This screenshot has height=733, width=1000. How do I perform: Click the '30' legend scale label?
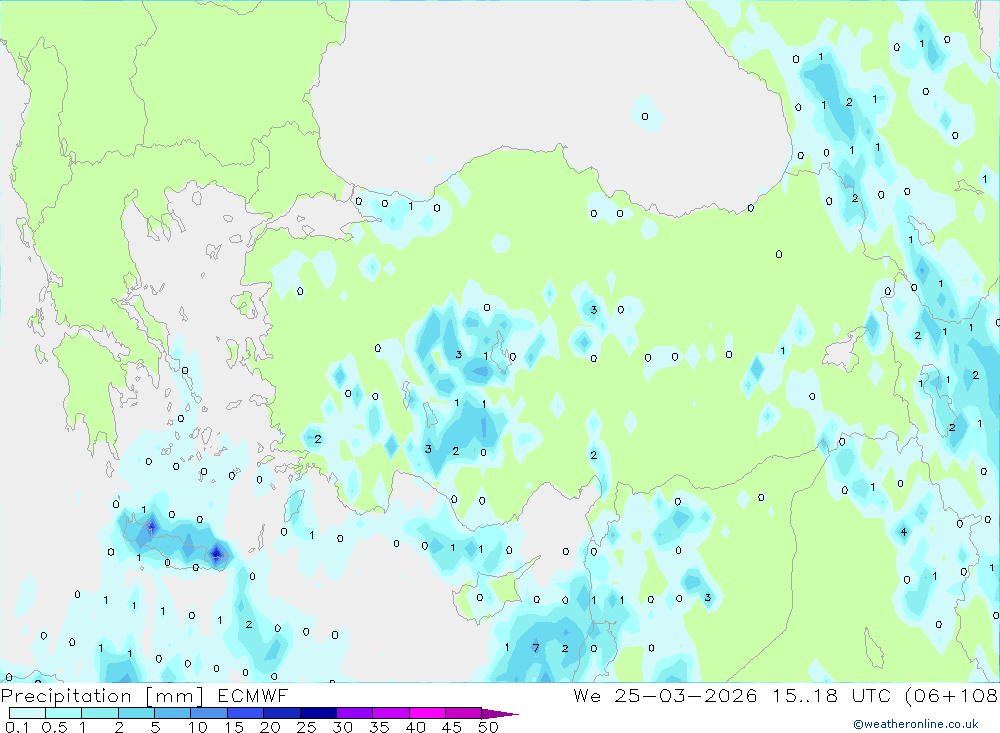pos(343,727)
